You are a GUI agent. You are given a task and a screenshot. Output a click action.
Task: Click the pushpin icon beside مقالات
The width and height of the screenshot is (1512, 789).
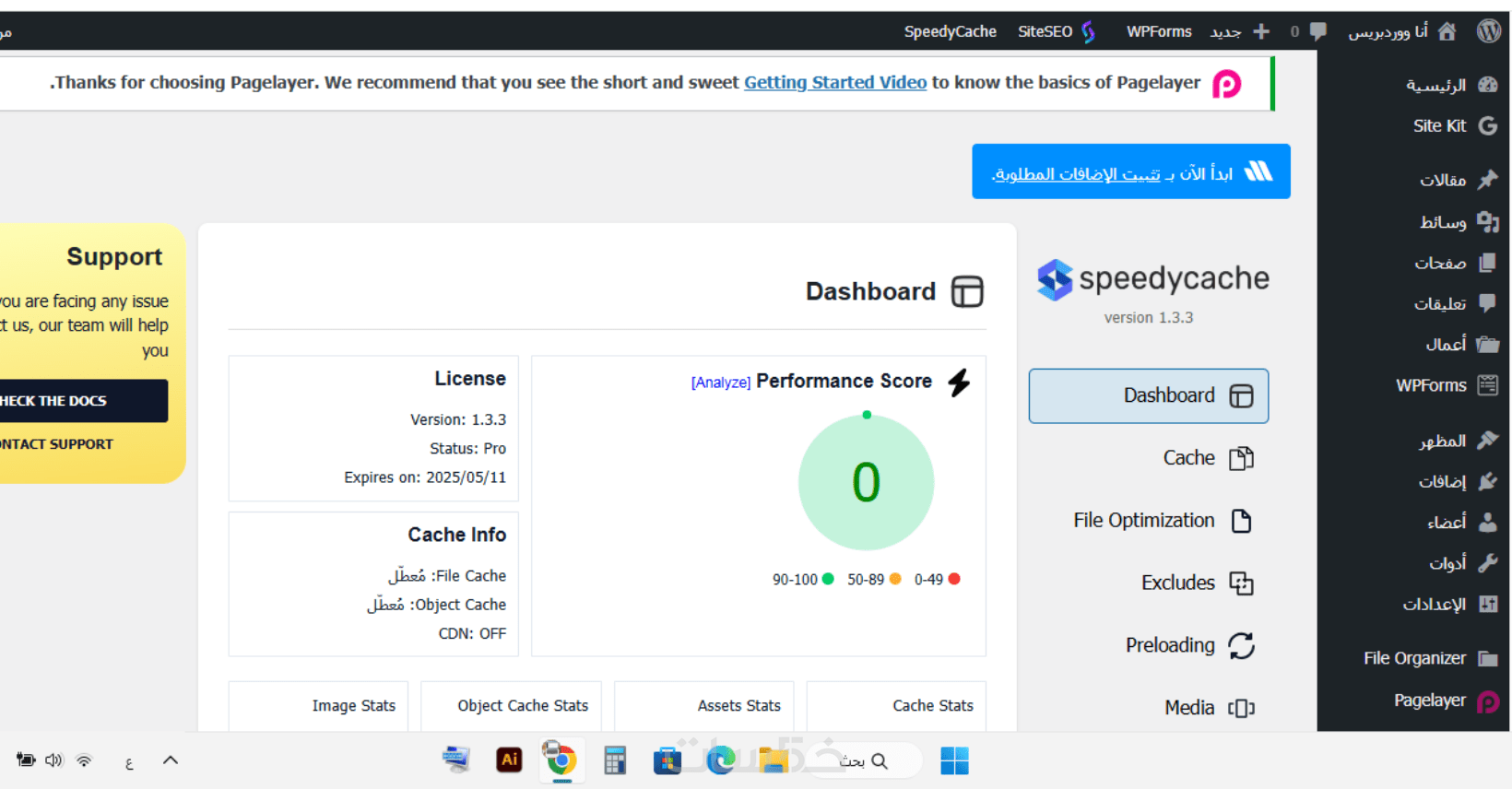point(1488,180)
